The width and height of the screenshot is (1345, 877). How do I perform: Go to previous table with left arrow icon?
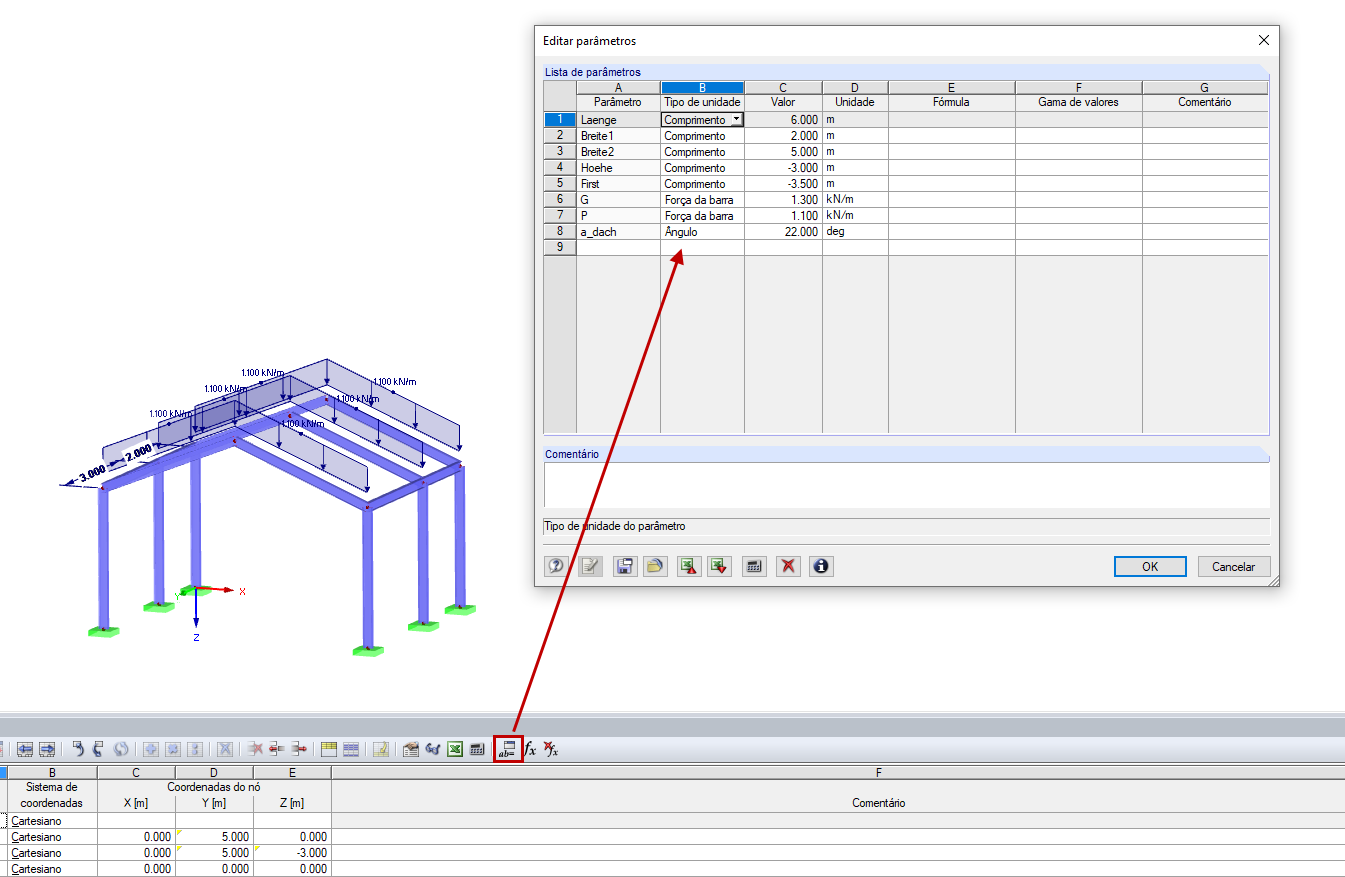click(x=25, y=748)
